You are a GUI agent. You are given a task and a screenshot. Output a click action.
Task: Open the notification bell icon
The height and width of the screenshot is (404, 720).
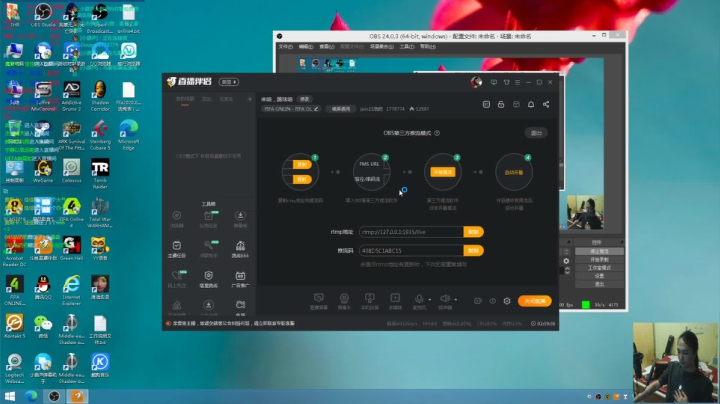tap(531, 105)
